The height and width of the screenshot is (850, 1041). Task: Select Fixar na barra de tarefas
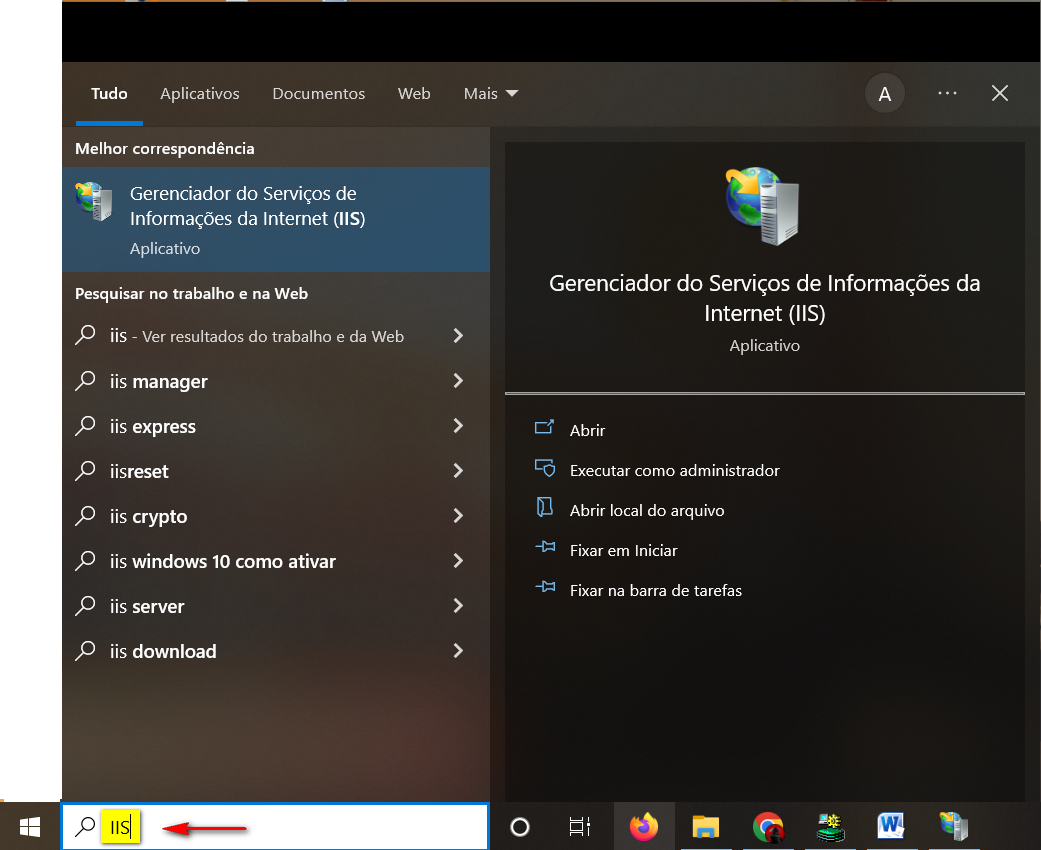pos(656,590)
